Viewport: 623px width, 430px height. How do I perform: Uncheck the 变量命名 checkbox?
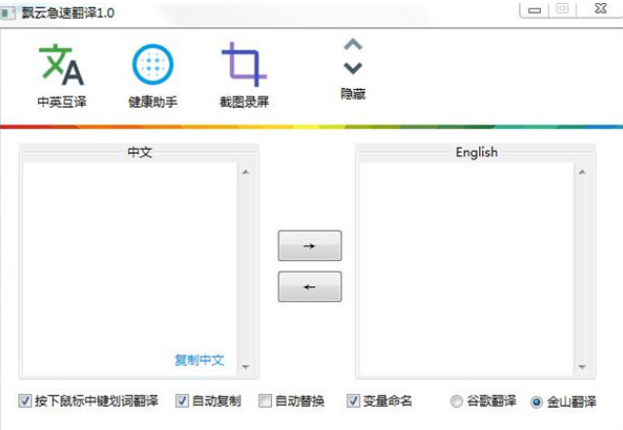click(353, 401)
